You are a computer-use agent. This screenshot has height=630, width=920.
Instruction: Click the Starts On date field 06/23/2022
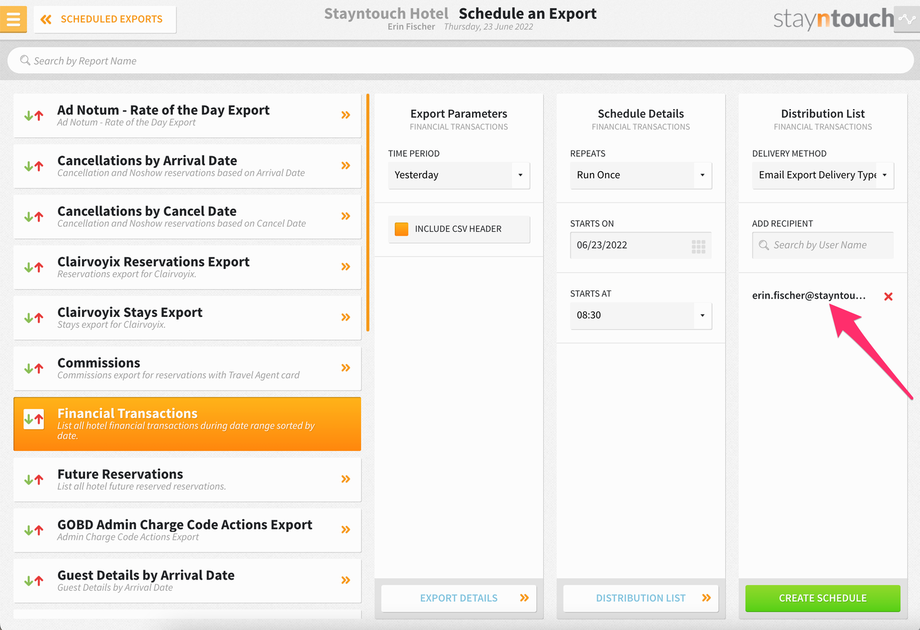[641, 245]
